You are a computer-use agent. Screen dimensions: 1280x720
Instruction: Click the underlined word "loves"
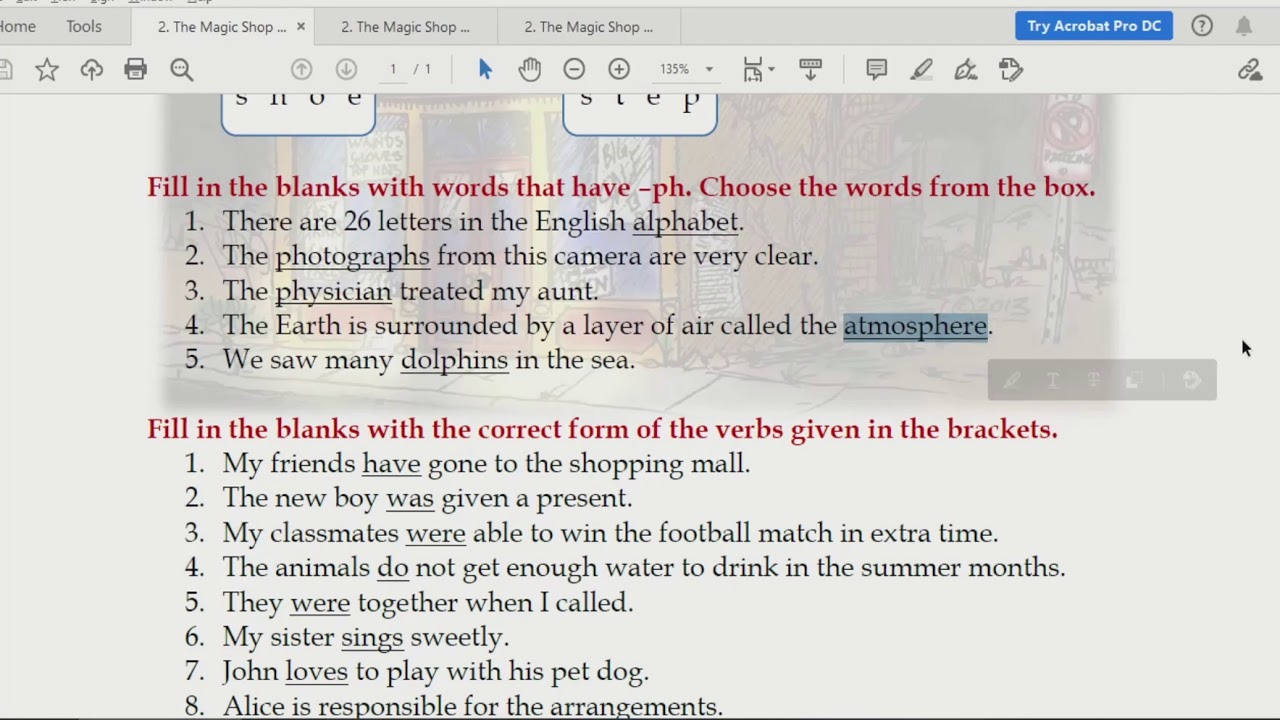click(x=316, y=671)
